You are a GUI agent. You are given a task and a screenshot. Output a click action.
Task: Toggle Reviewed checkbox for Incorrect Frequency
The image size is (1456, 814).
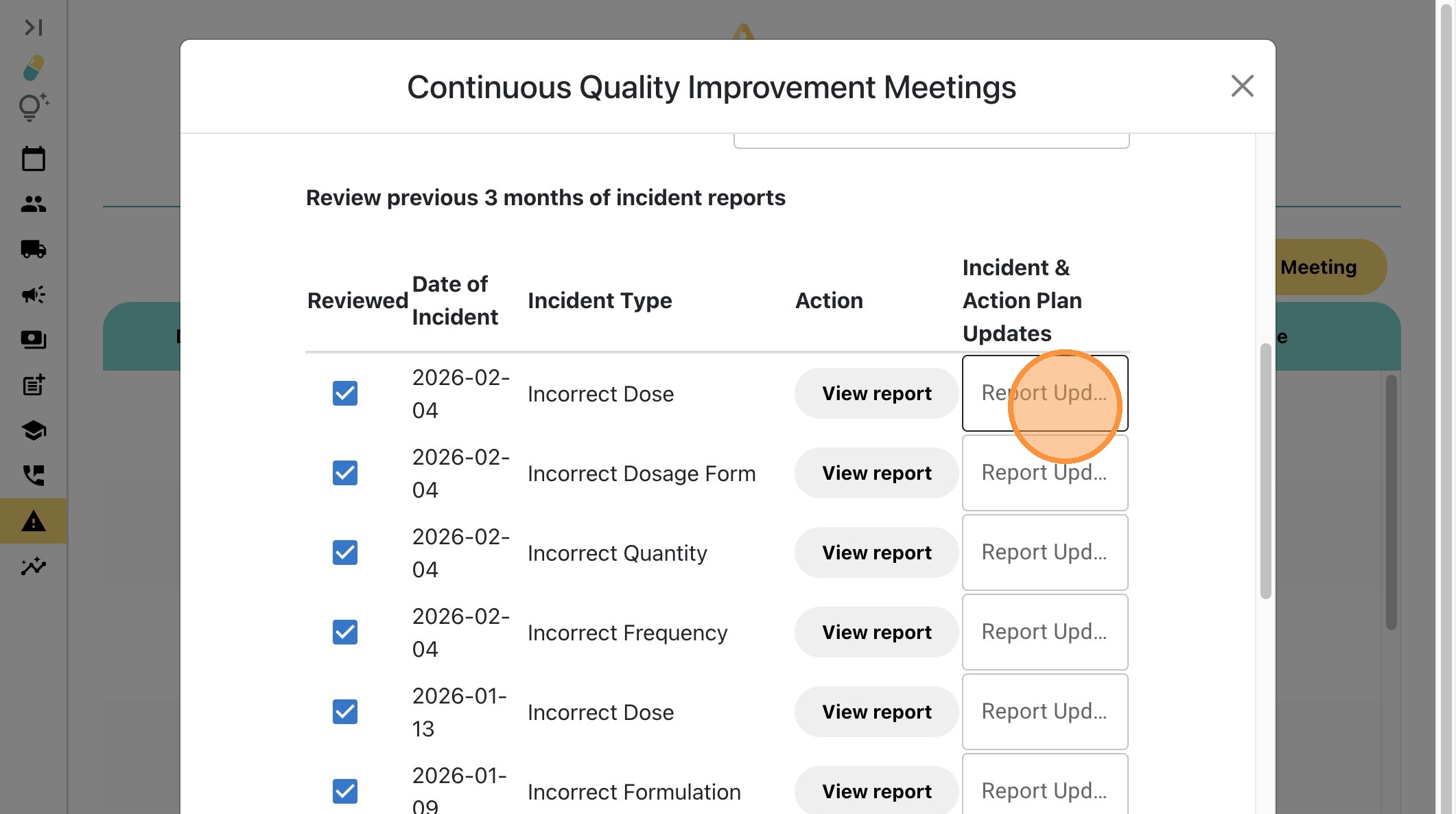coord(345,632)
